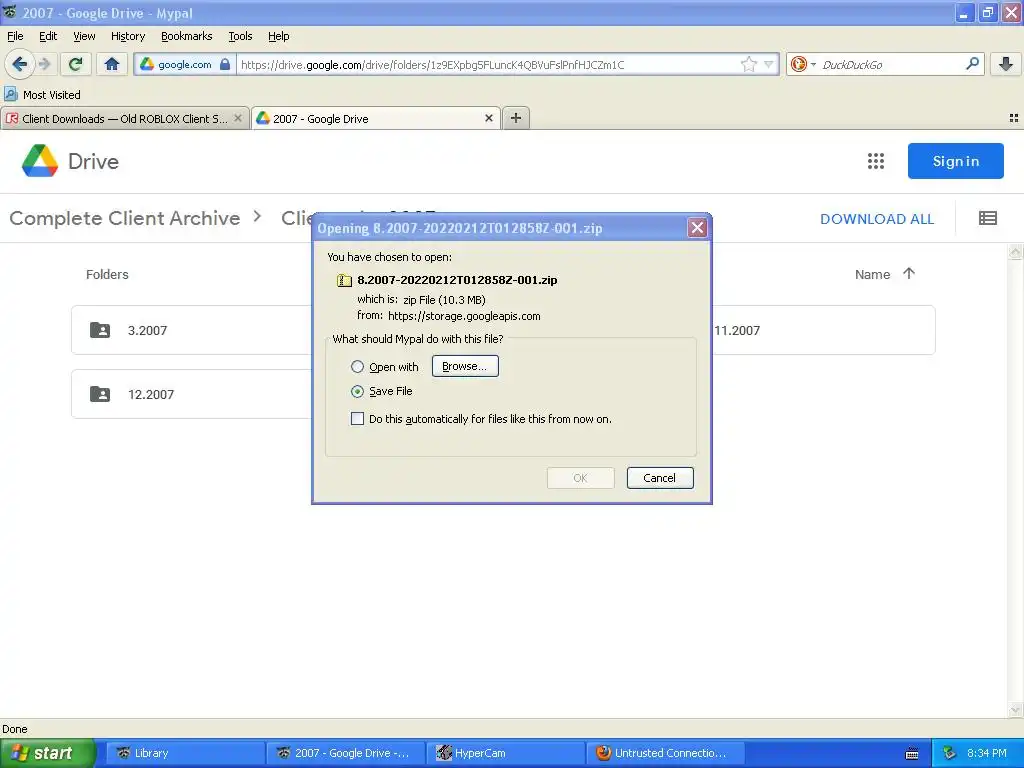Open the 12.2007 folder

point(191,394)
